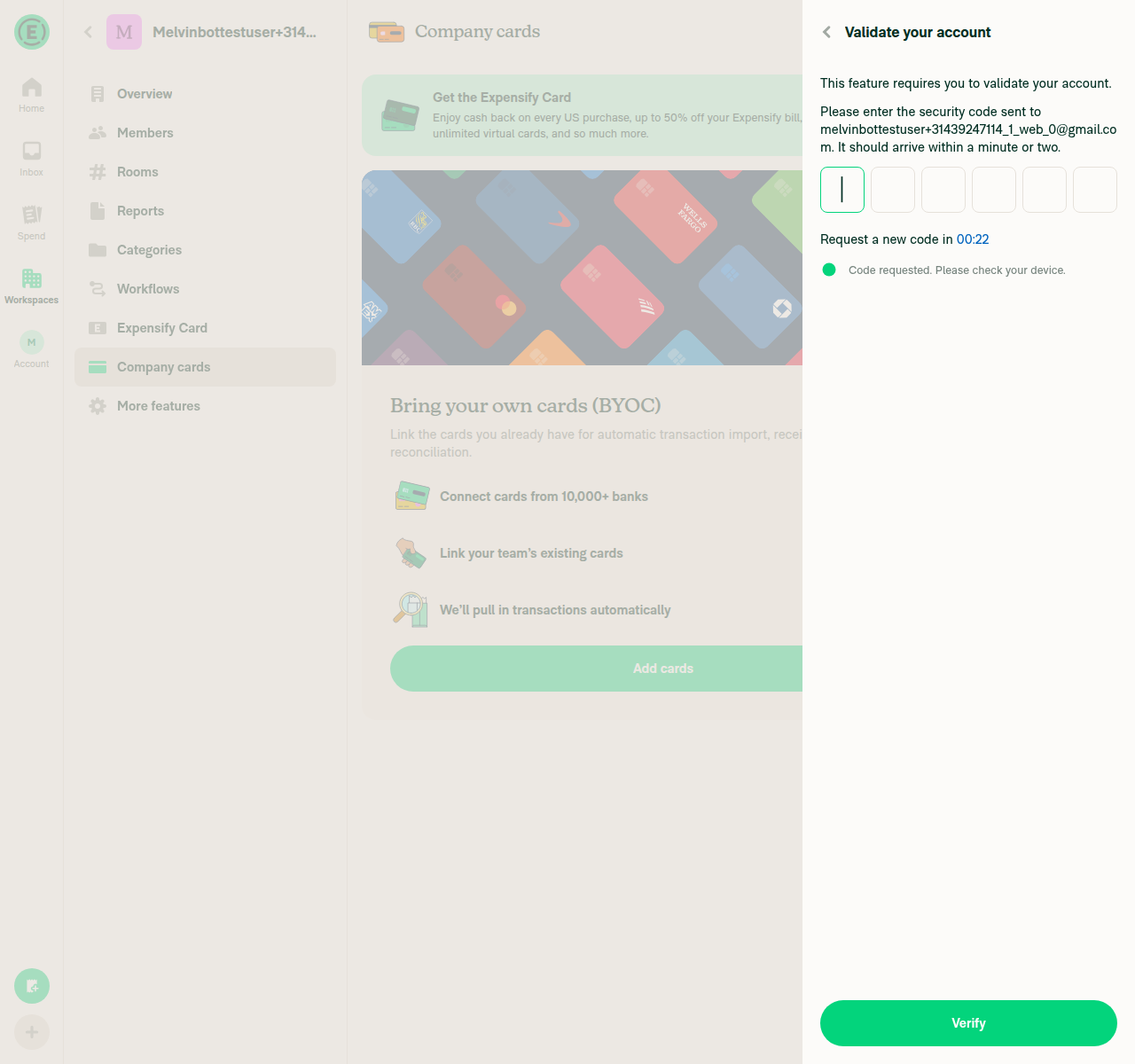Click the Validate your account title
Viewport: 1135px width, 1064px height.
click(918, 32)
